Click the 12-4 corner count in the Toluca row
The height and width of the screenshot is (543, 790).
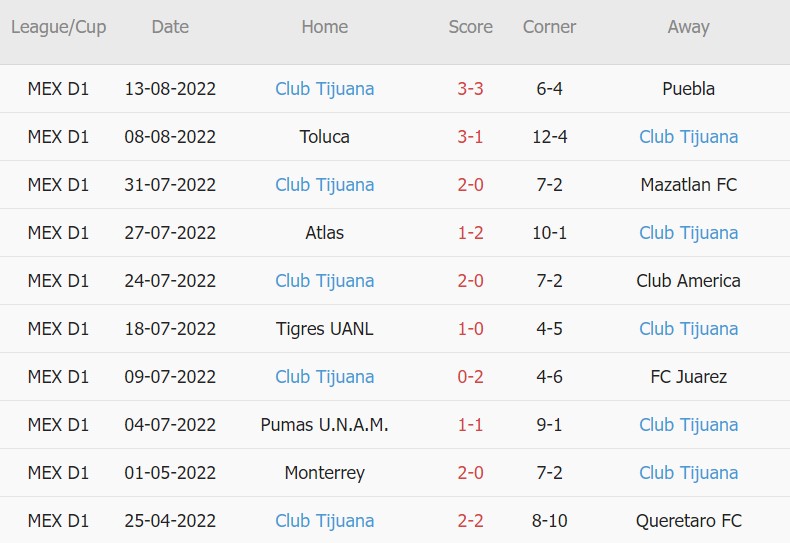[x=549, y=137]
